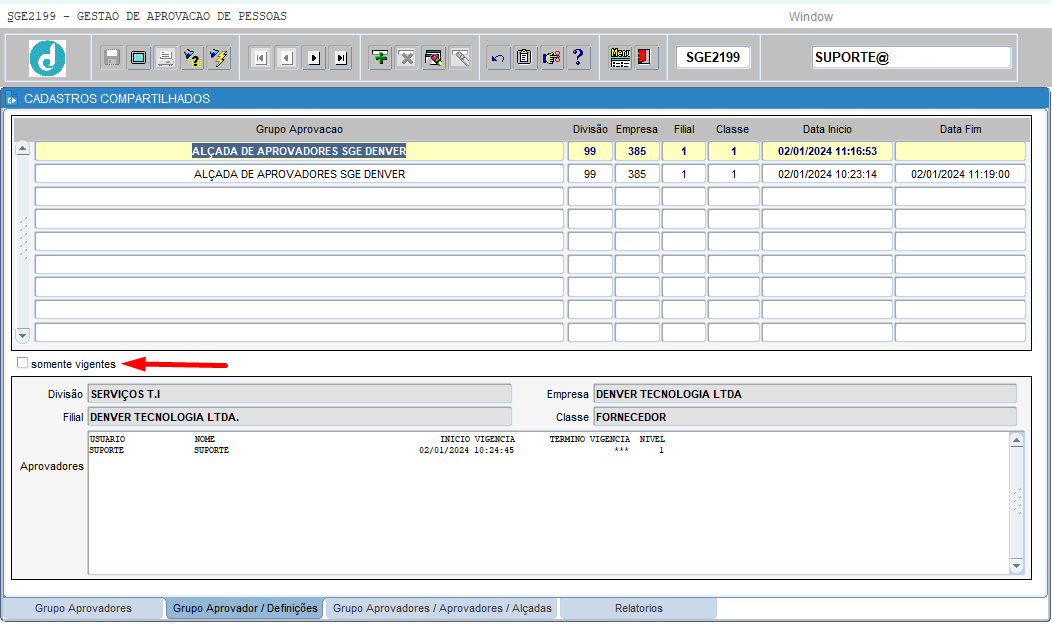
Task: Click Data Fim cell 02/01/2024 11:19:00
Action: pyautogui.click(x=960, y=174)
